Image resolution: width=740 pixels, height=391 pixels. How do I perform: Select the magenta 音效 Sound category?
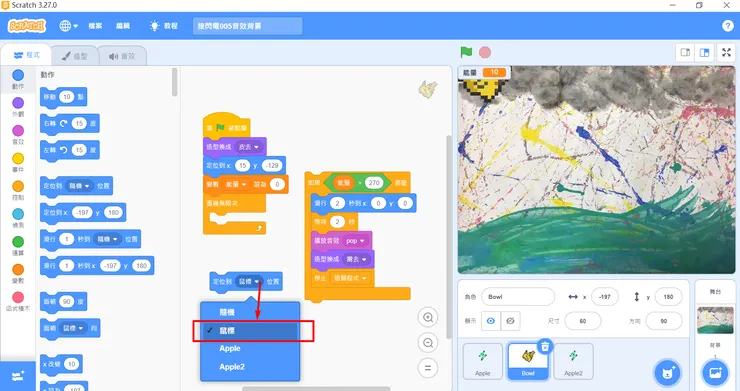coord(18,135)
